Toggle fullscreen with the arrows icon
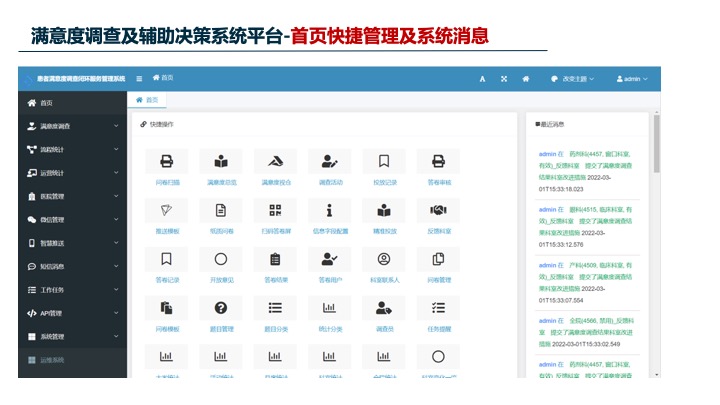720x405 pixels. pyautogui.click(x=504, y=79)
